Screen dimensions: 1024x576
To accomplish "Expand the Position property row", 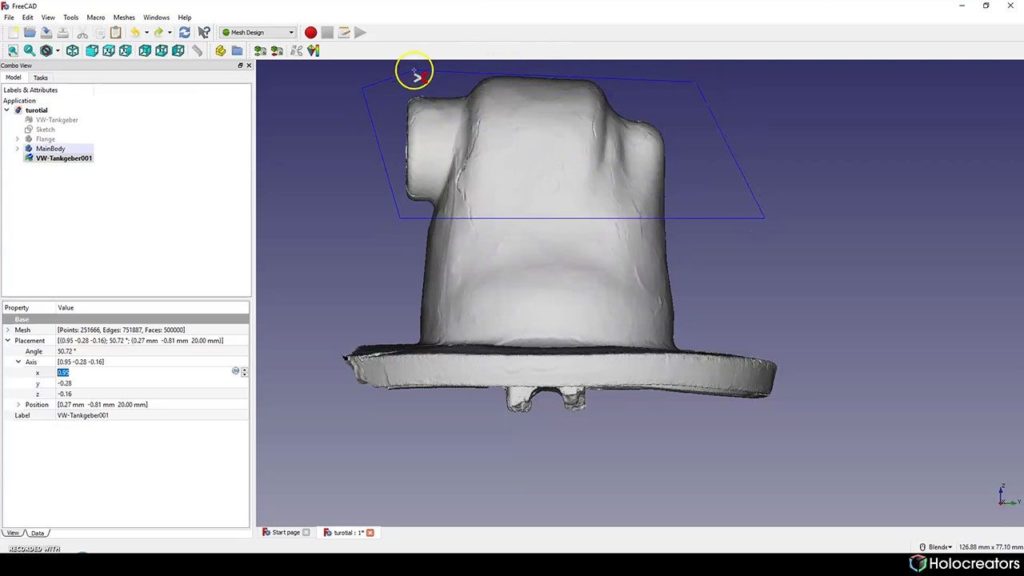I will click(18, 405).
